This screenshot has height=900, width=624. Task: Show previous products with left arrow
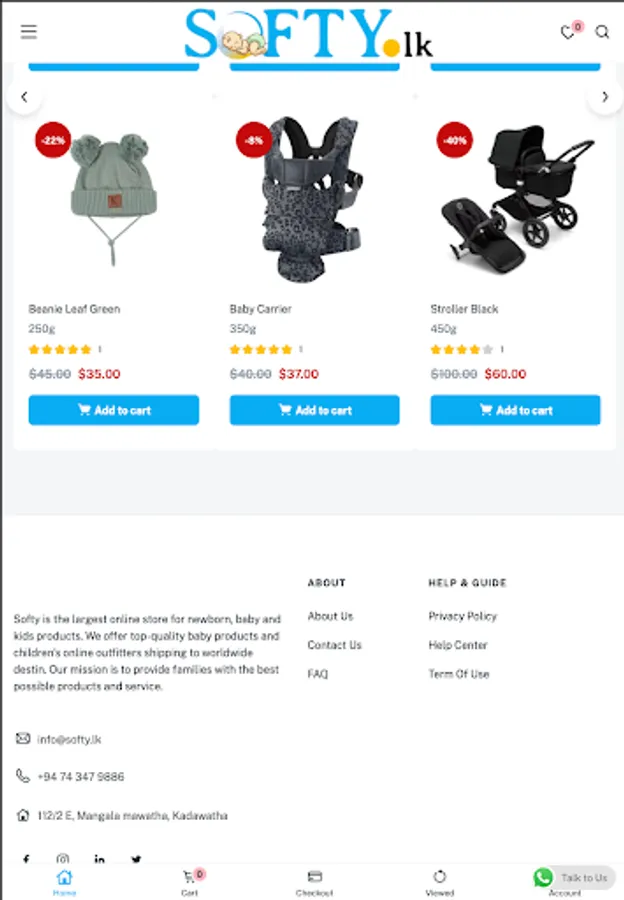(24, 97)
